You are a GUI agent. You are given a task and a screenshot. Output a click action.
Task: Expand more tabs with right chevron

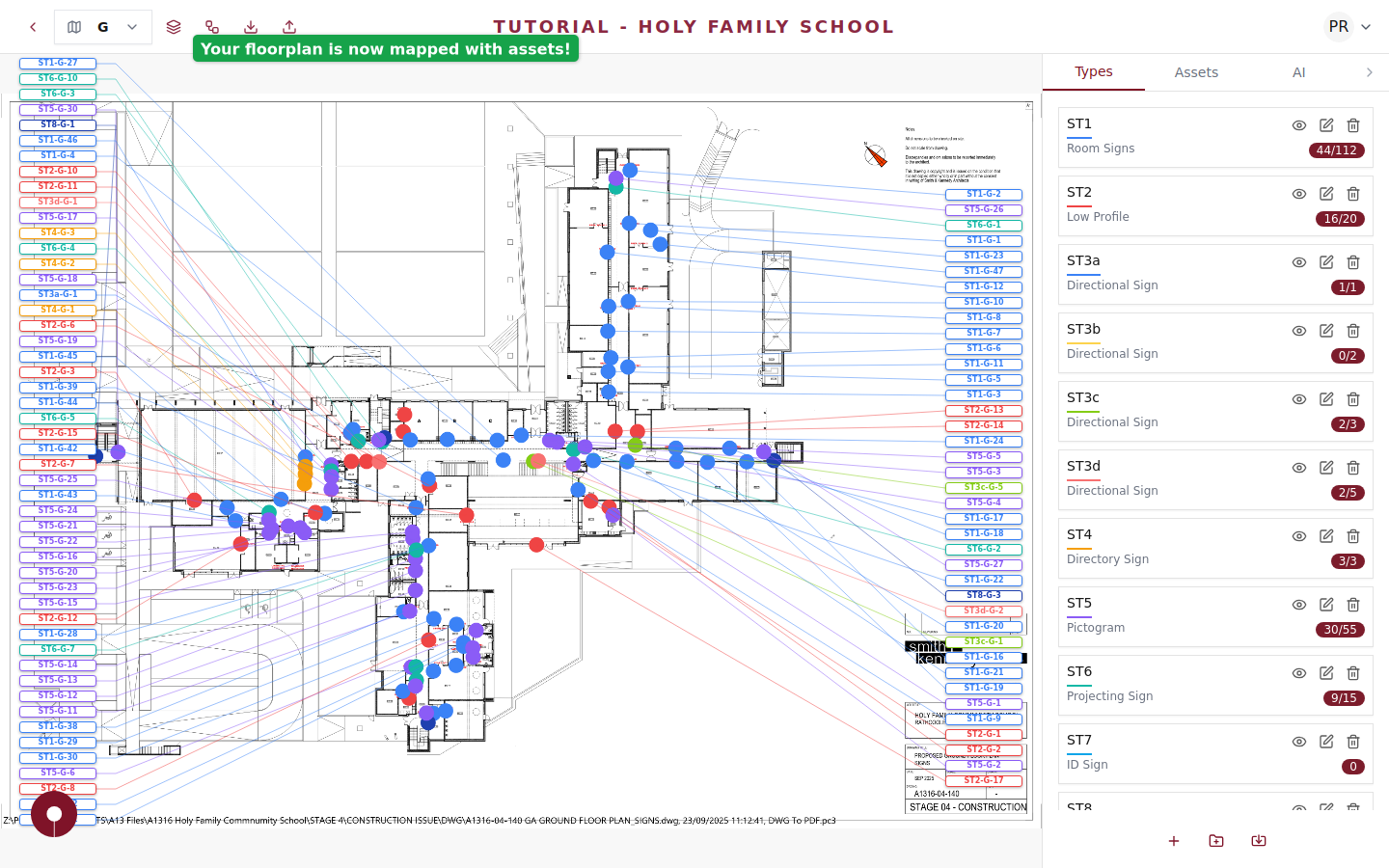1369,72
